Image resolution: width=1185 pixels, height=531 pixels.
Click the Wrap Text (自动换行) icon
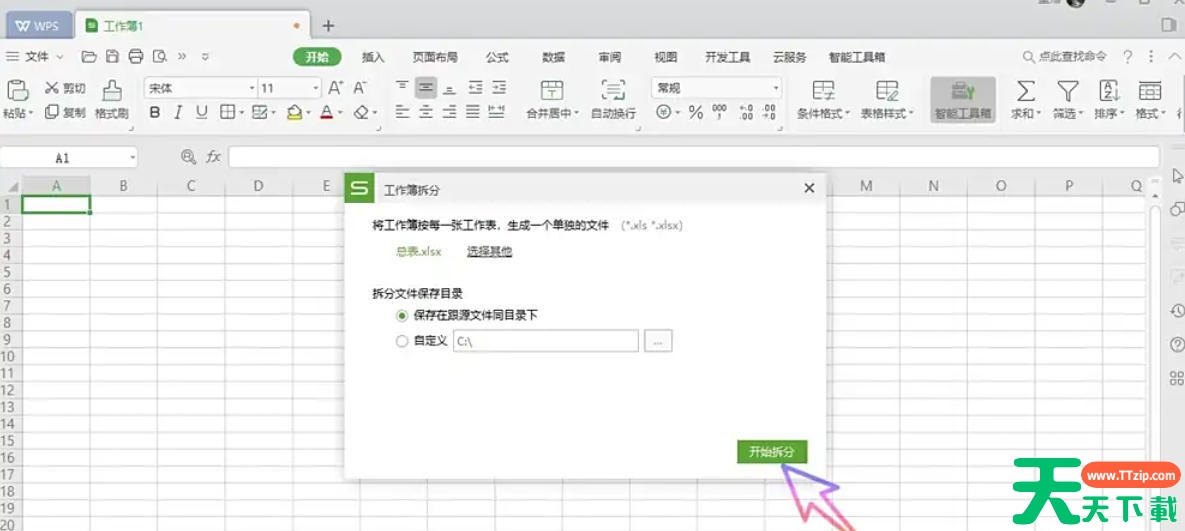[613, 90]
